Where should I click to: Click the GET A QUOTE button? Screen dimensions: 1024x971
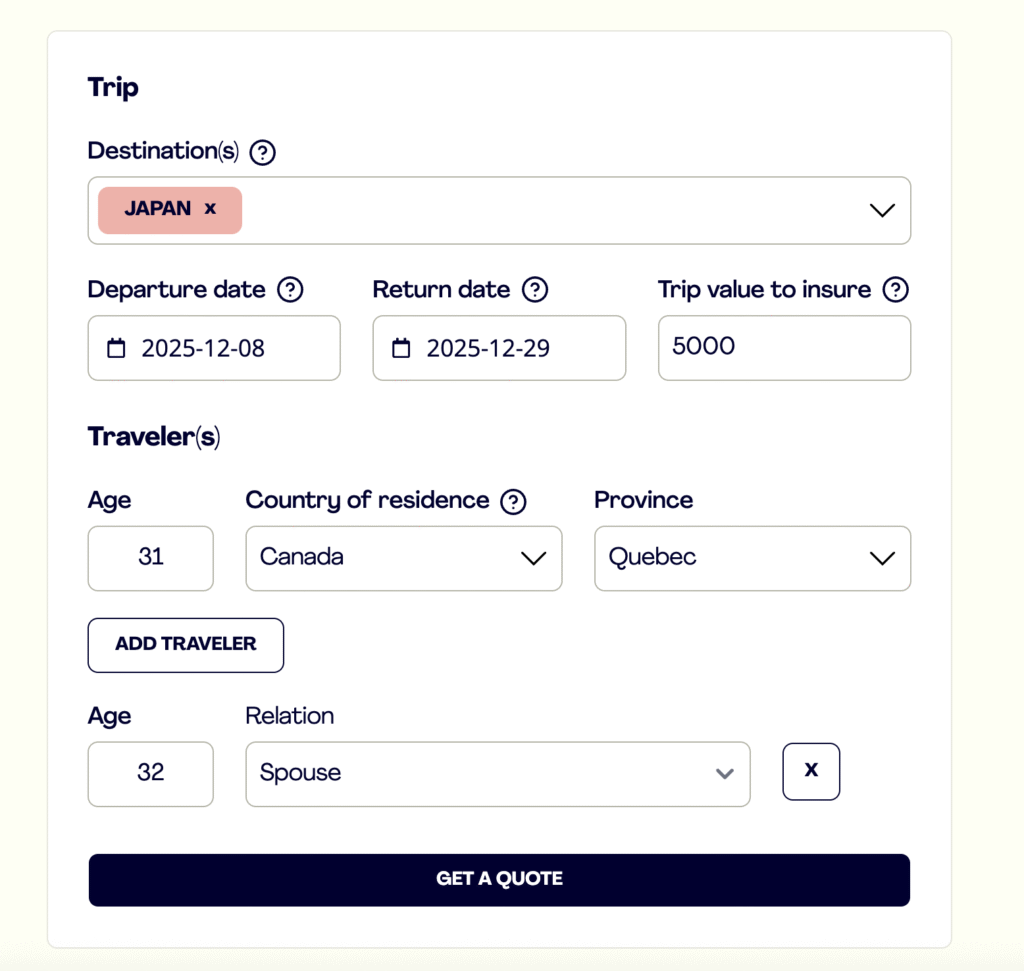tap(499, 879)
